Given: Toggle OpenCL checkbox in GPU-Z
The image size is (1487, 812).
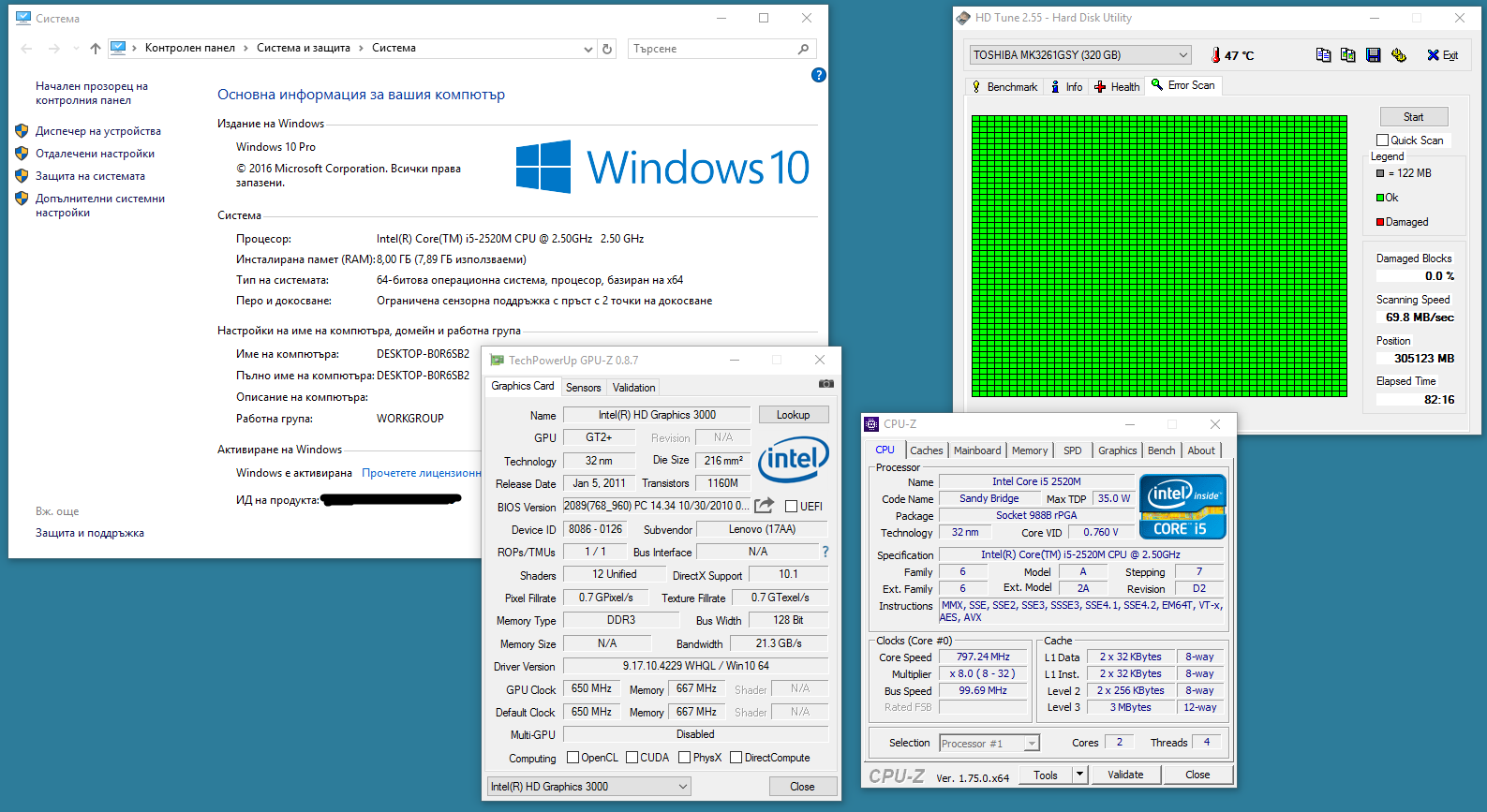Looking at the screenshot, I should point(572,758).
